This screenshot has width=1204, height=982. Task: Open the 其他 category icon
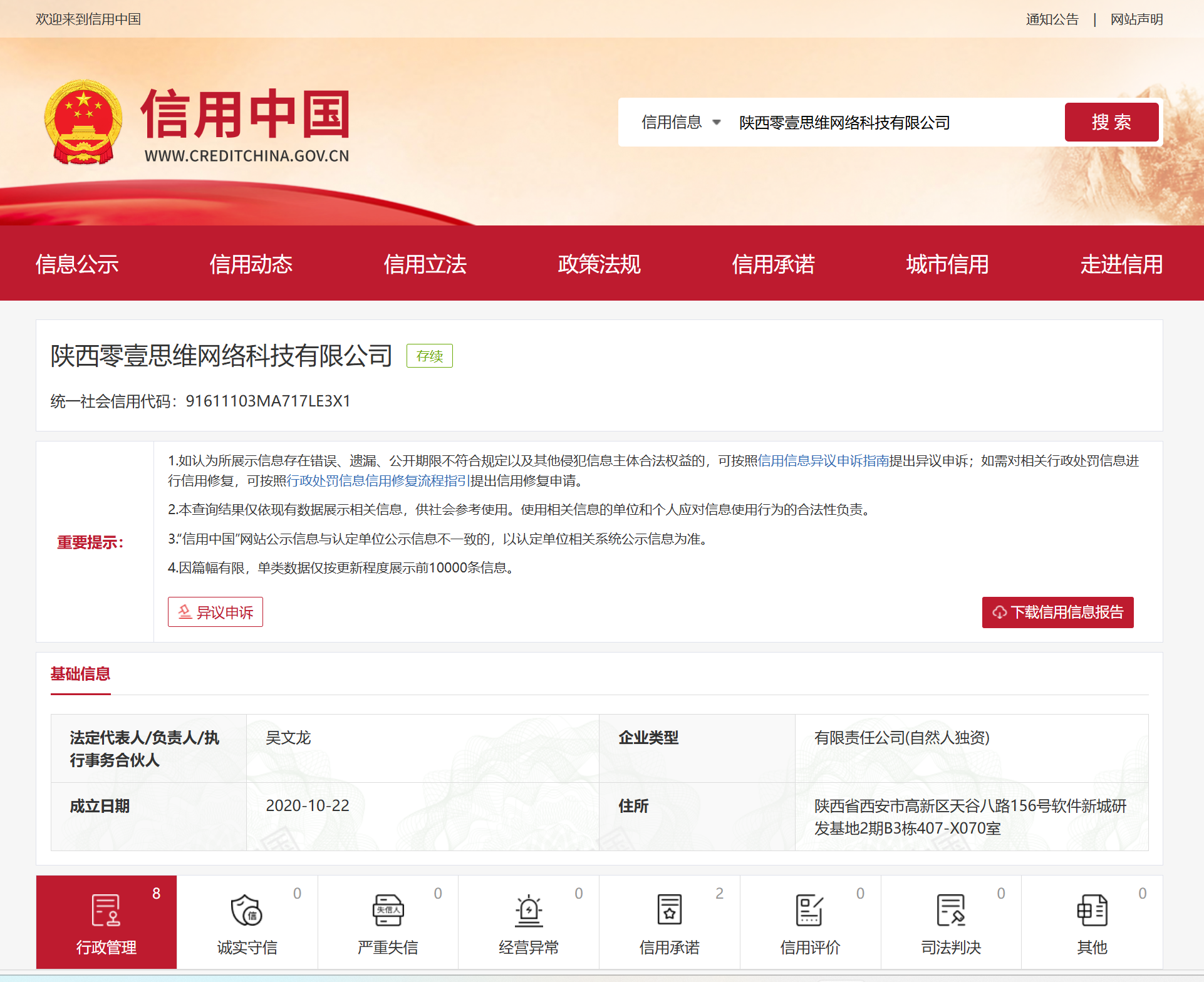[x=1092, y=910]
